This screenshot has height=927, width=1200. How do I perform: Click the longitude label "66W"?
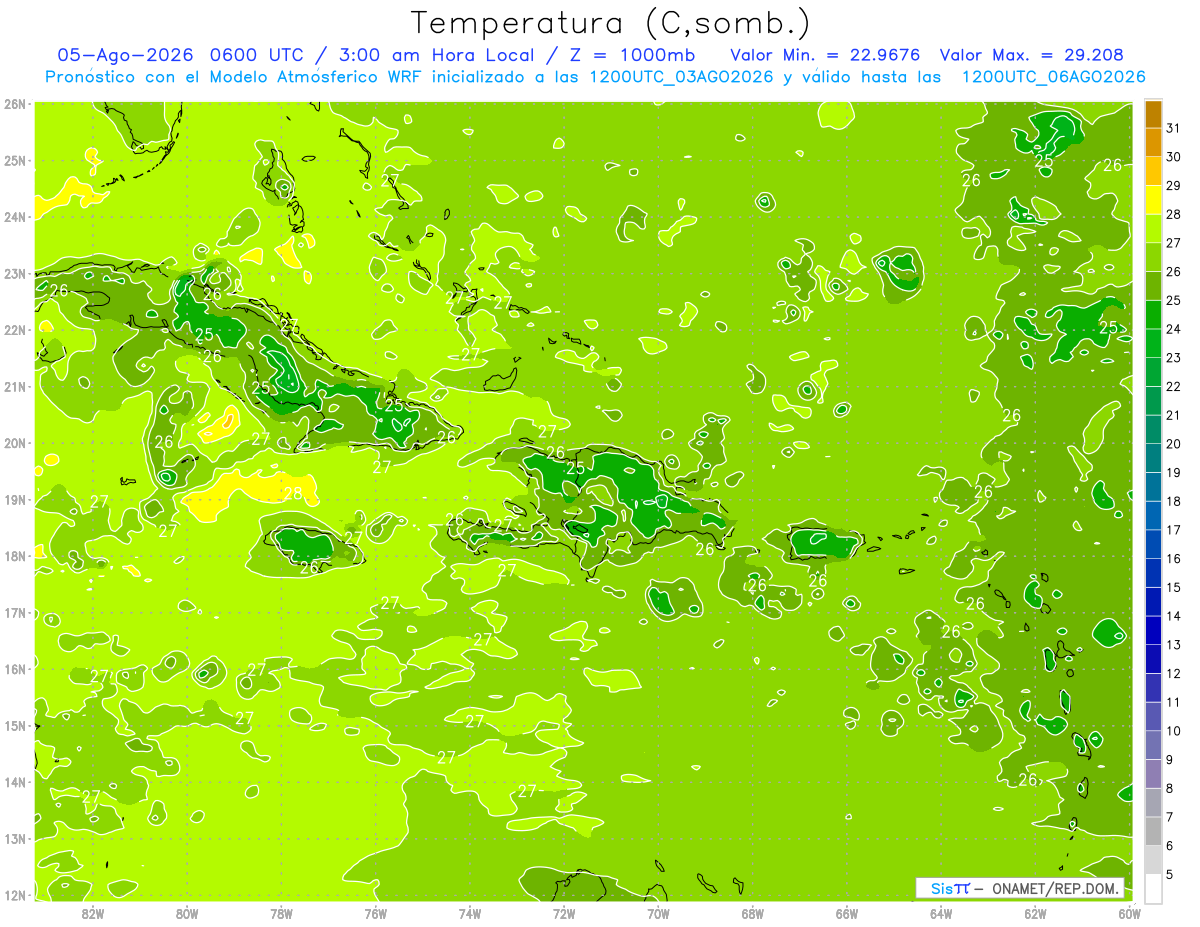pos(847,913)
